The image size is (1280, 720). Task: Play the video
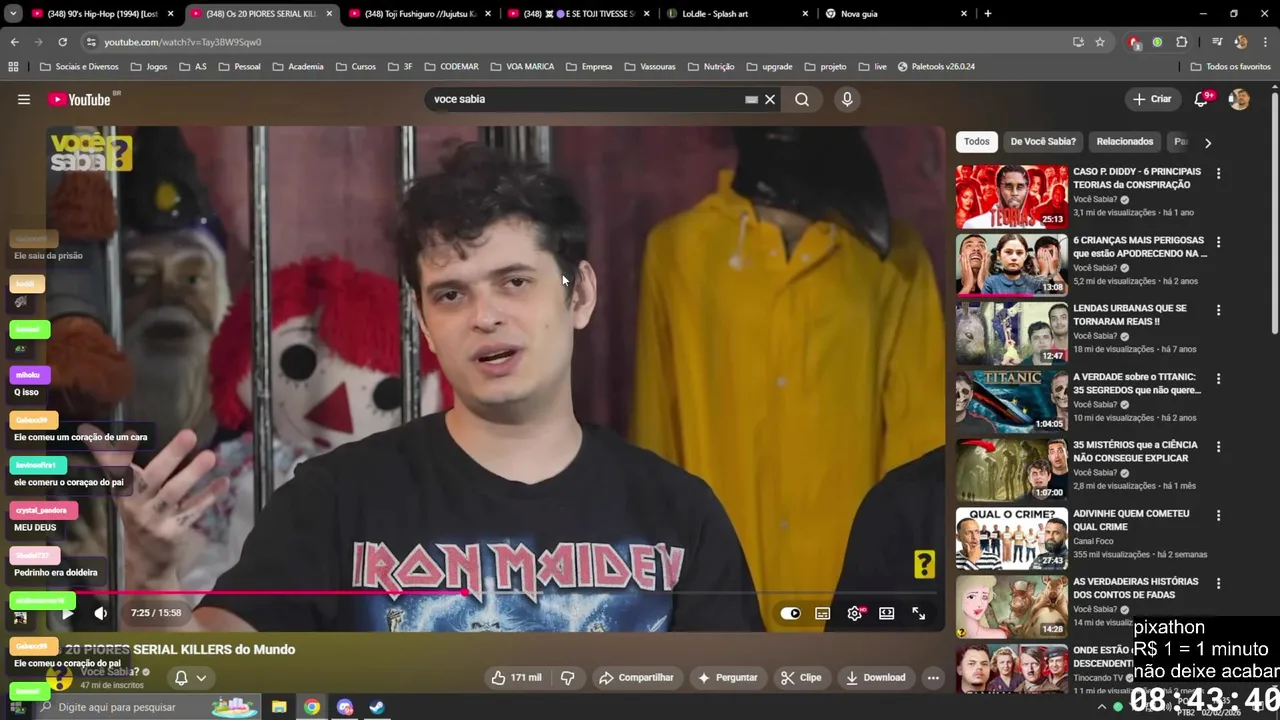coord(67,613)
